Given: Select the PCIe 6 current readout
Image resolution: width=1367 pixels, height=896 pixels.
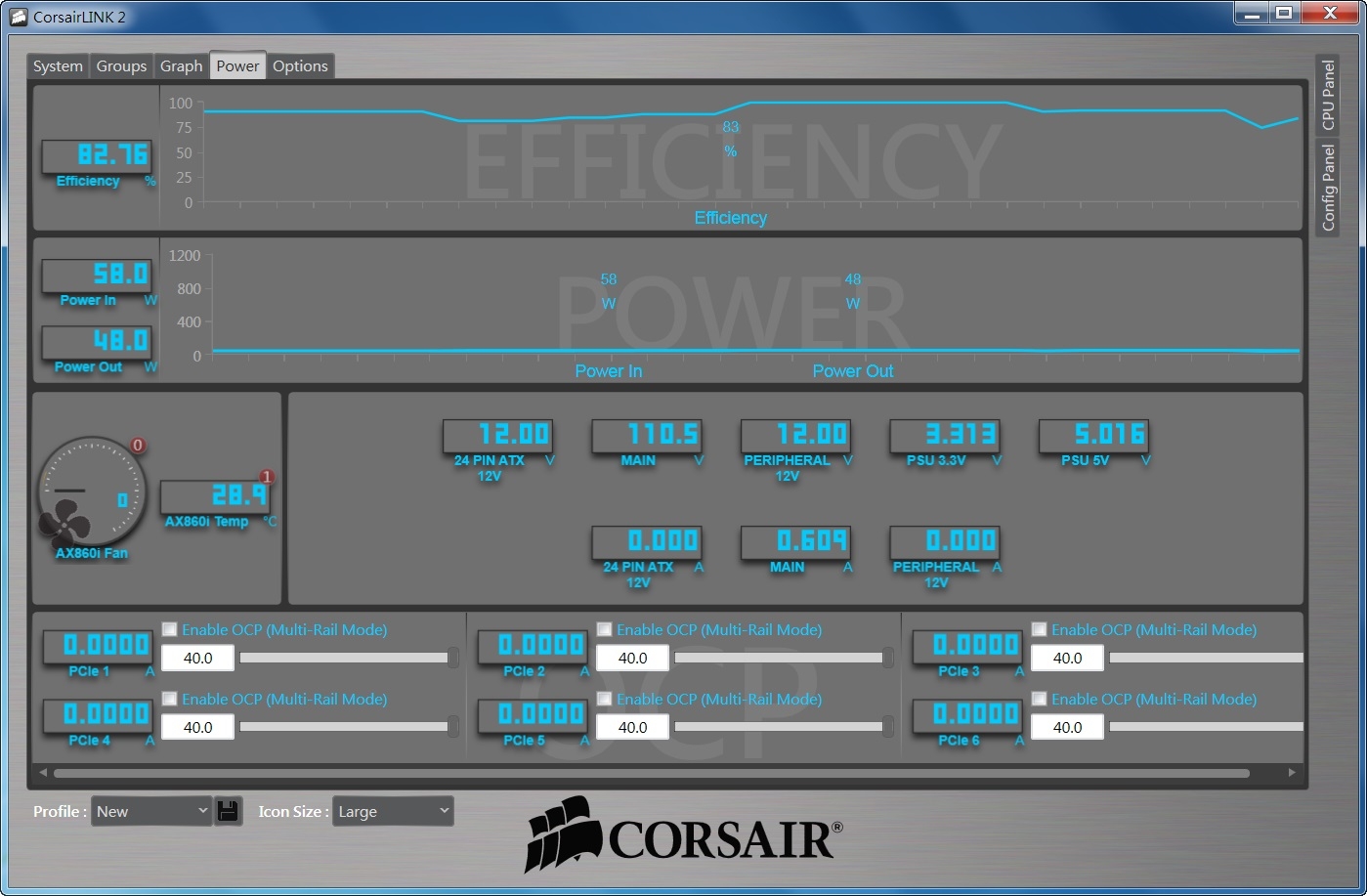Looking at the screenshot, I should click(x=967, y=716).
